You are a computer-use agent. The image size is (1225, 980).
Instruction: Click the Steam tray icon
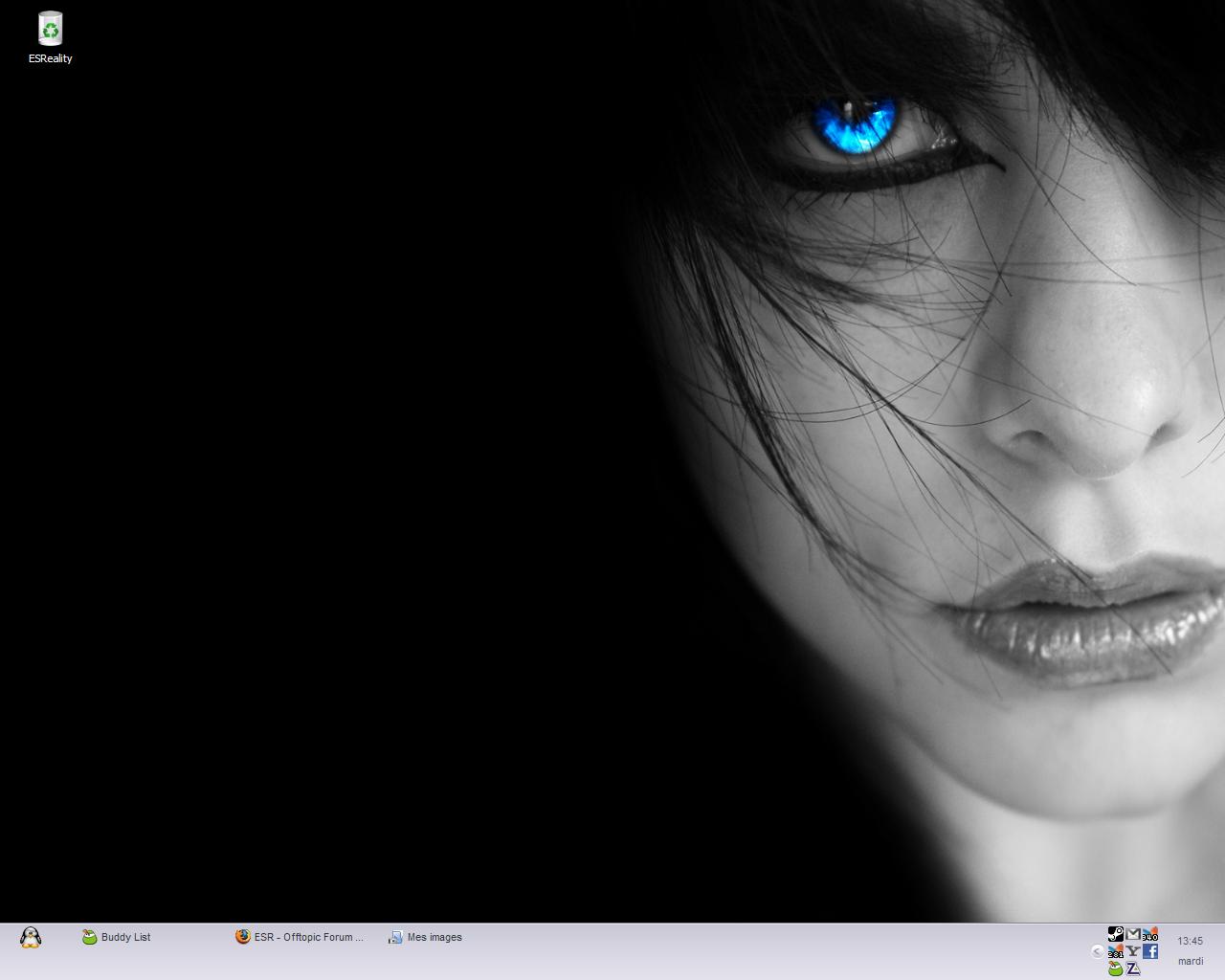tap(1115, 934)
